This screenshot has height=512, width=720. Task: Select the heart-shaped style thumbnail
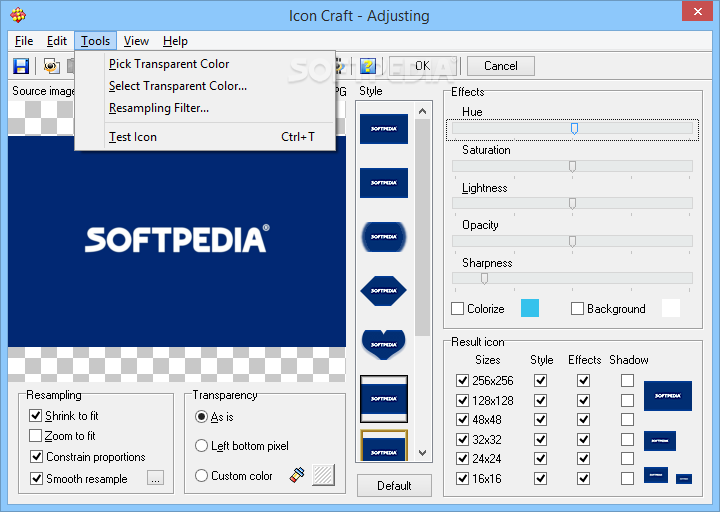(384, 344)
